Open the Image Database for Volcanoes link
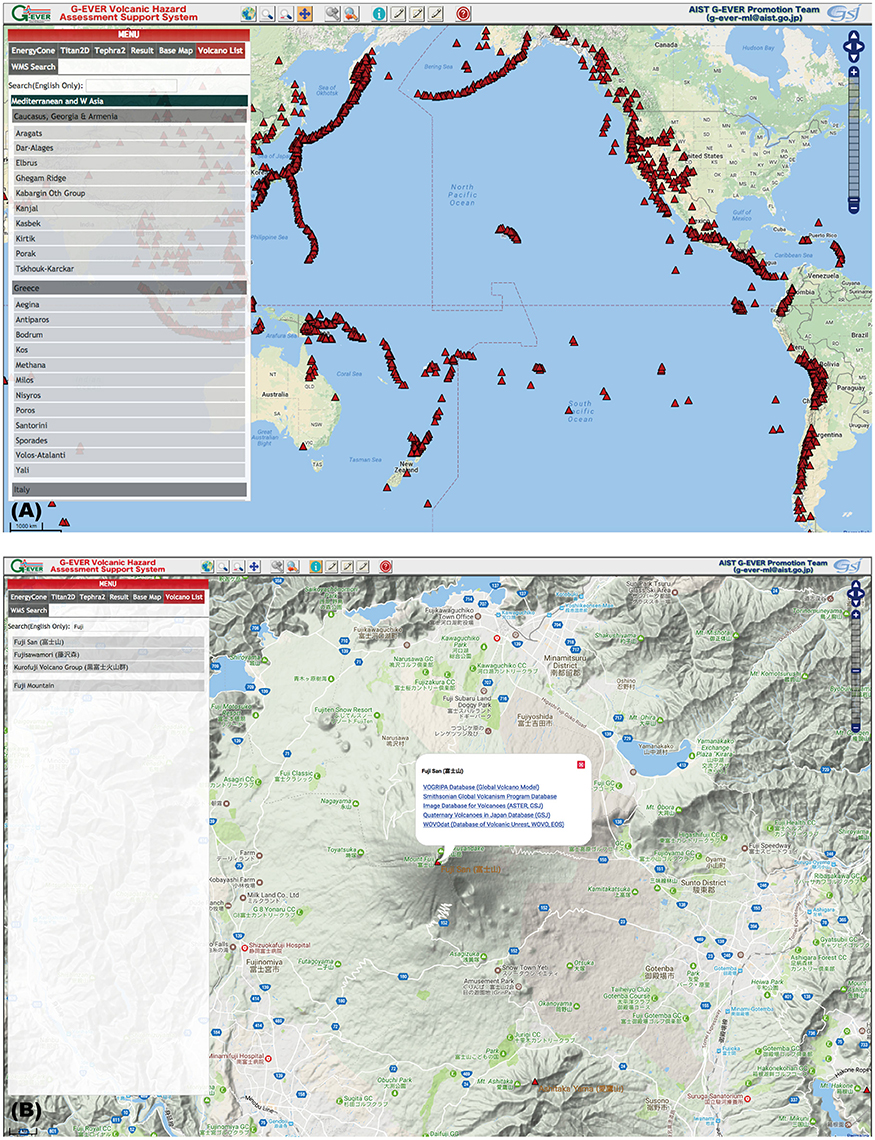Screen dimensions: 875x1140 pyautogui.click(x=481, y=806)
